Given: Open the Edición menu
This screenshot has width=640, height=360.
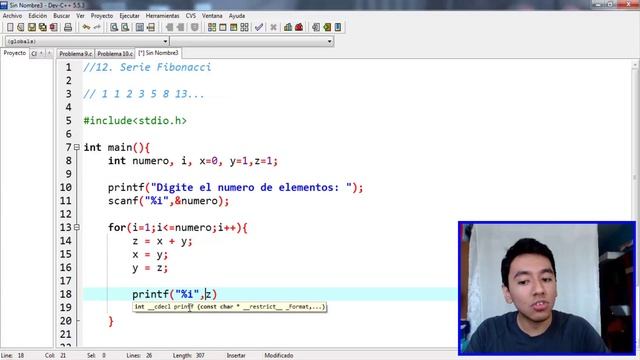Looking at the screenshot, I should pyautogui.click(x=38, y=16).
